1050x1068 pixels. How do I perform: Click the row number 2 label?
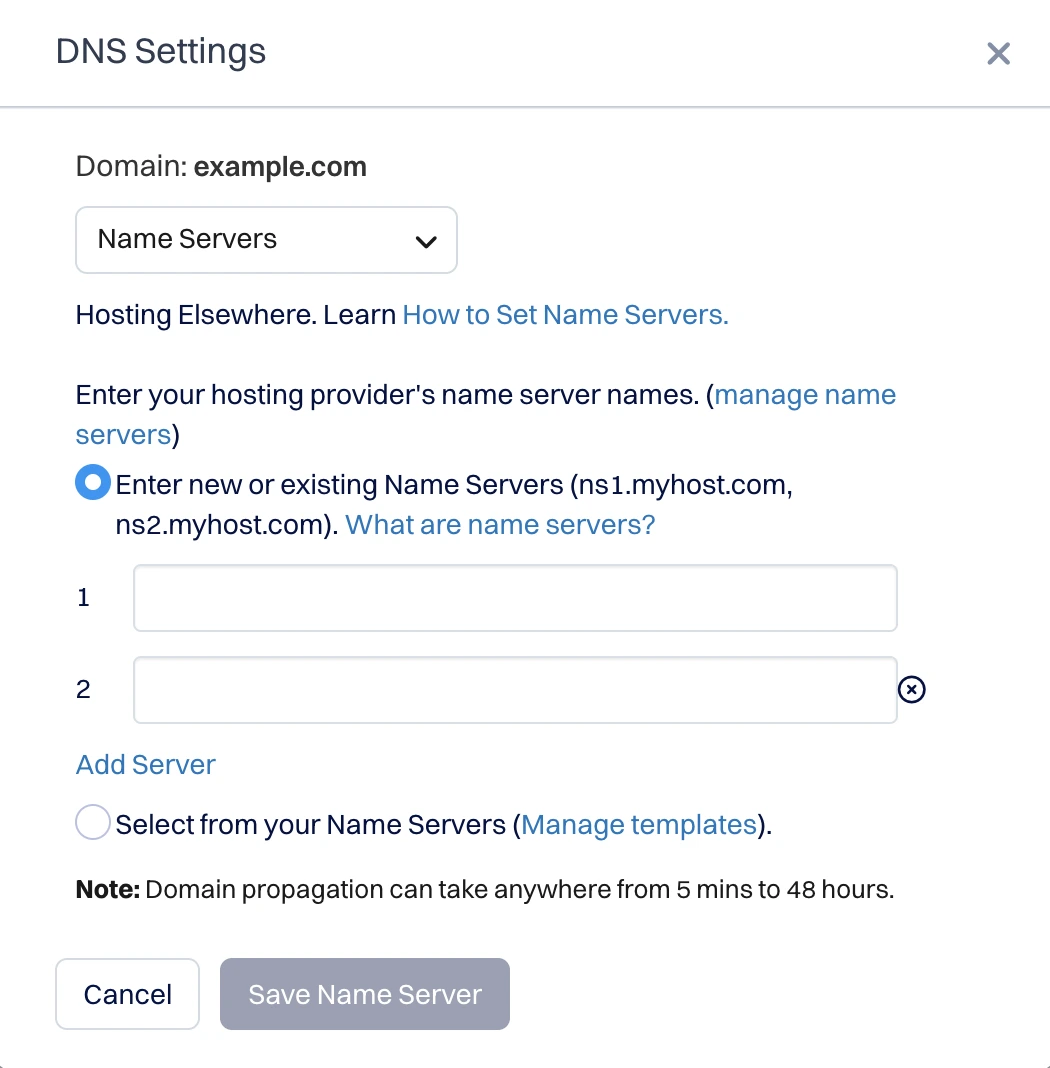pos(83,689)
